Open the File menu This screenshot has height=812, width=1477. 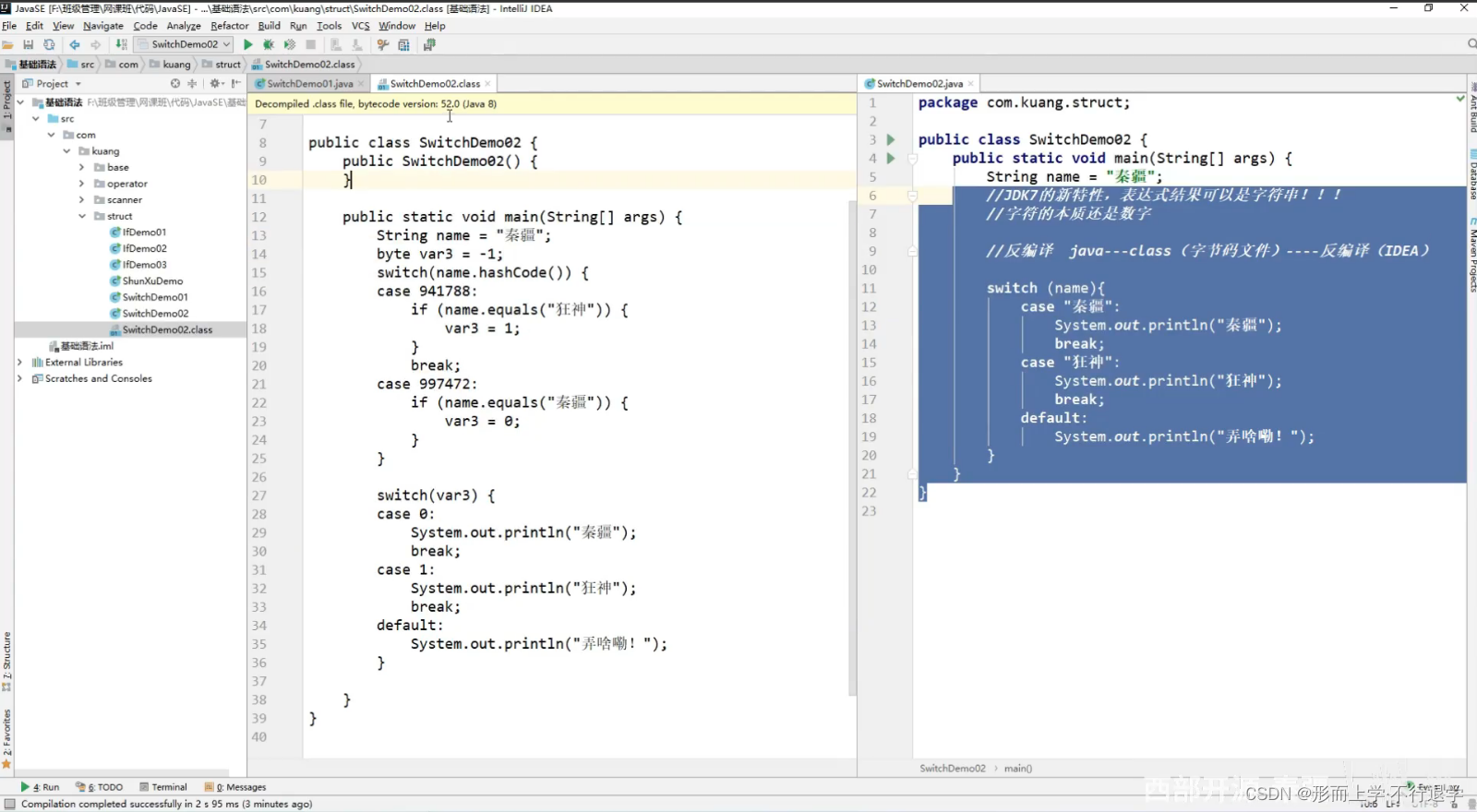9,26
